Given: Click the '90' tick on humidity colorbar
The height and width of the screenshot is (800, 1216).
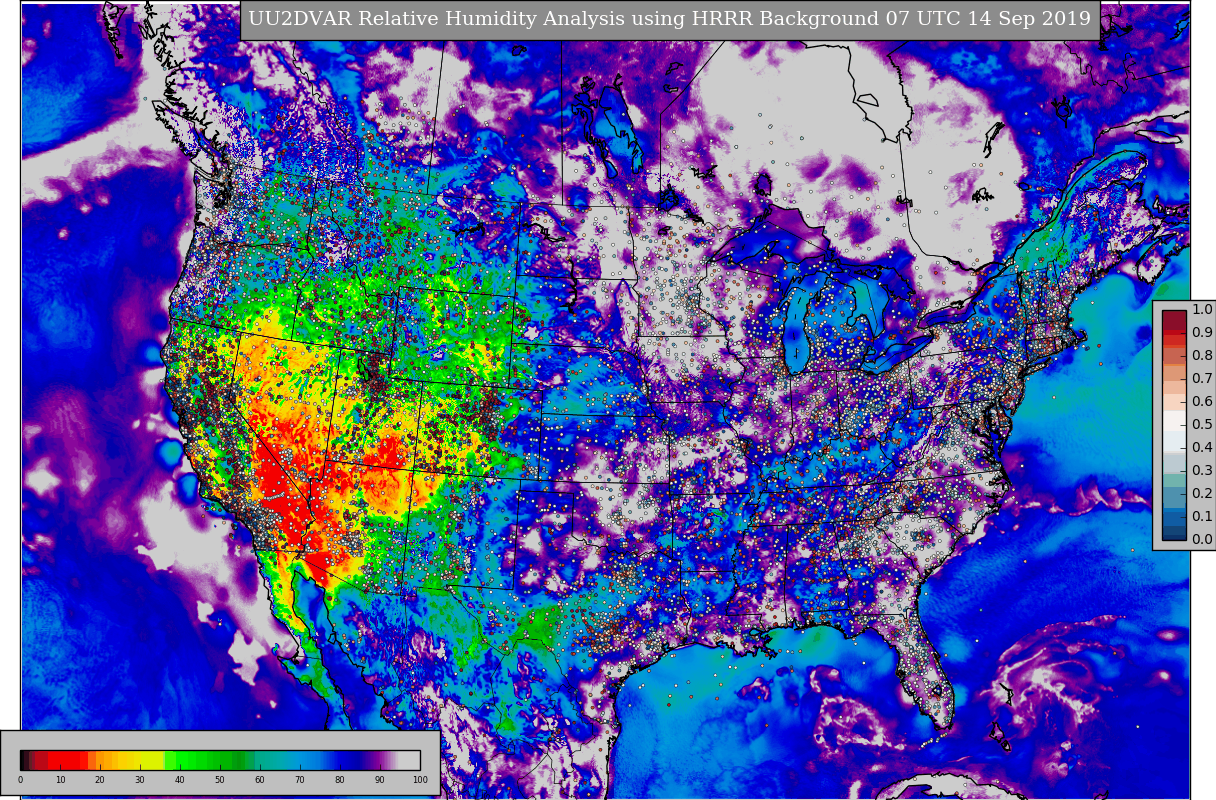Looking at the screenshot, I should click(x=380, y=780).
